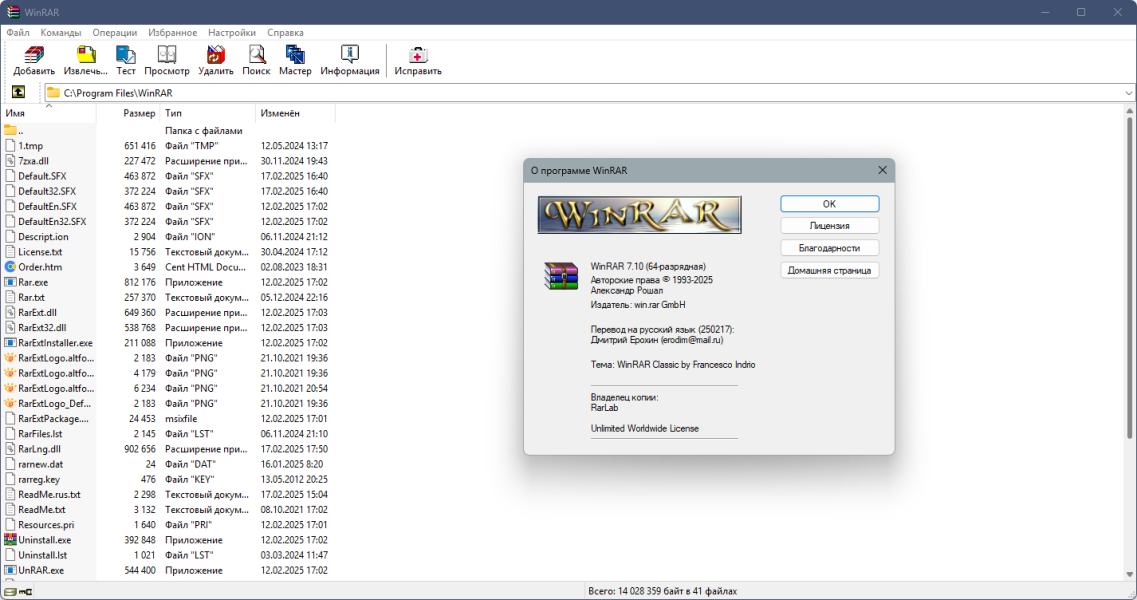This screenshot has width=1137, height=600.
Task: Click the WinRAR logo banner in dialog
Action: click(x=639, y=215)
